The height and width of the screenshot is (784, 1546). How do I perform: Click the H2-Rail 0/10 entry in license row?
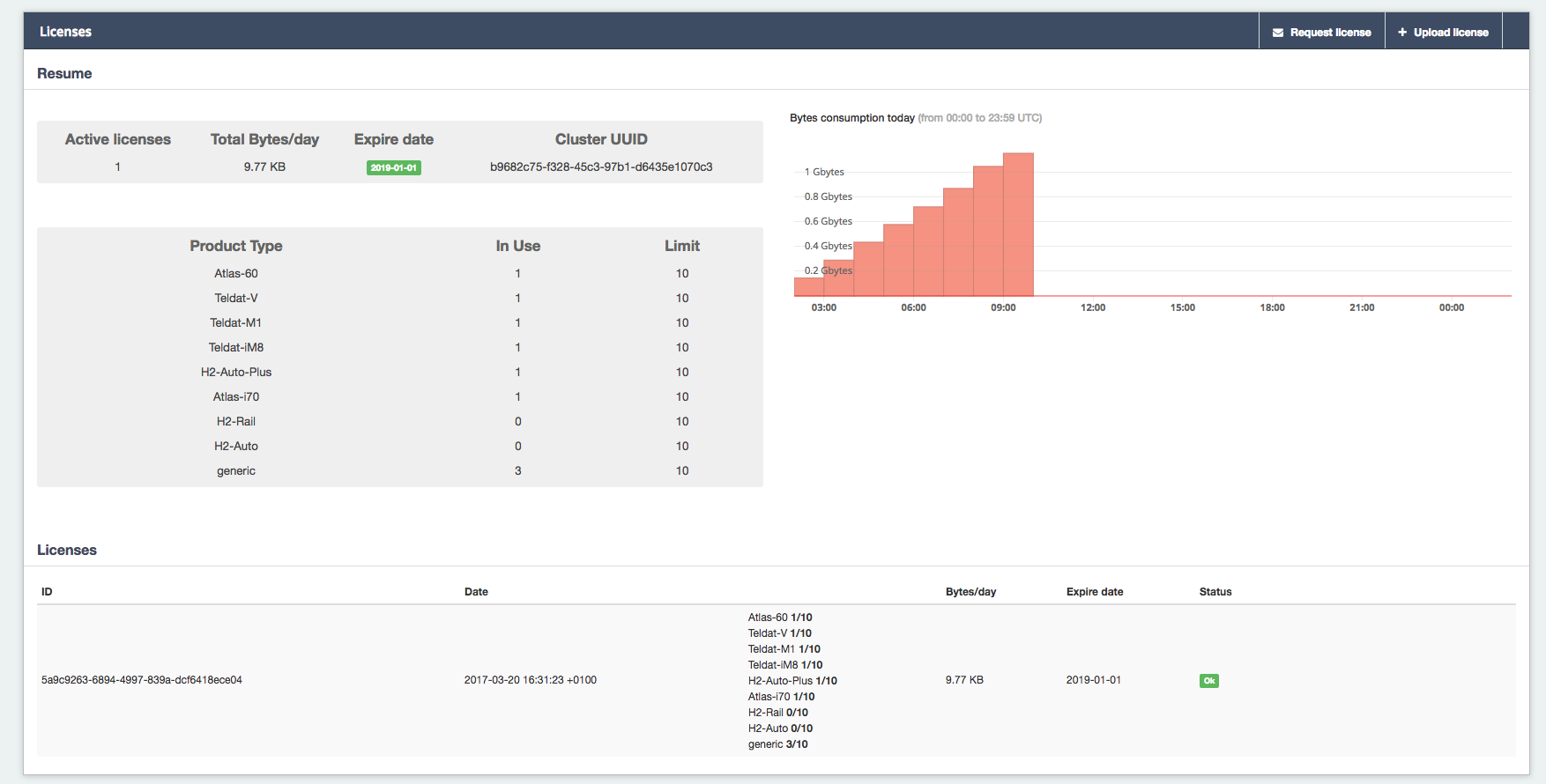(778, 713)
